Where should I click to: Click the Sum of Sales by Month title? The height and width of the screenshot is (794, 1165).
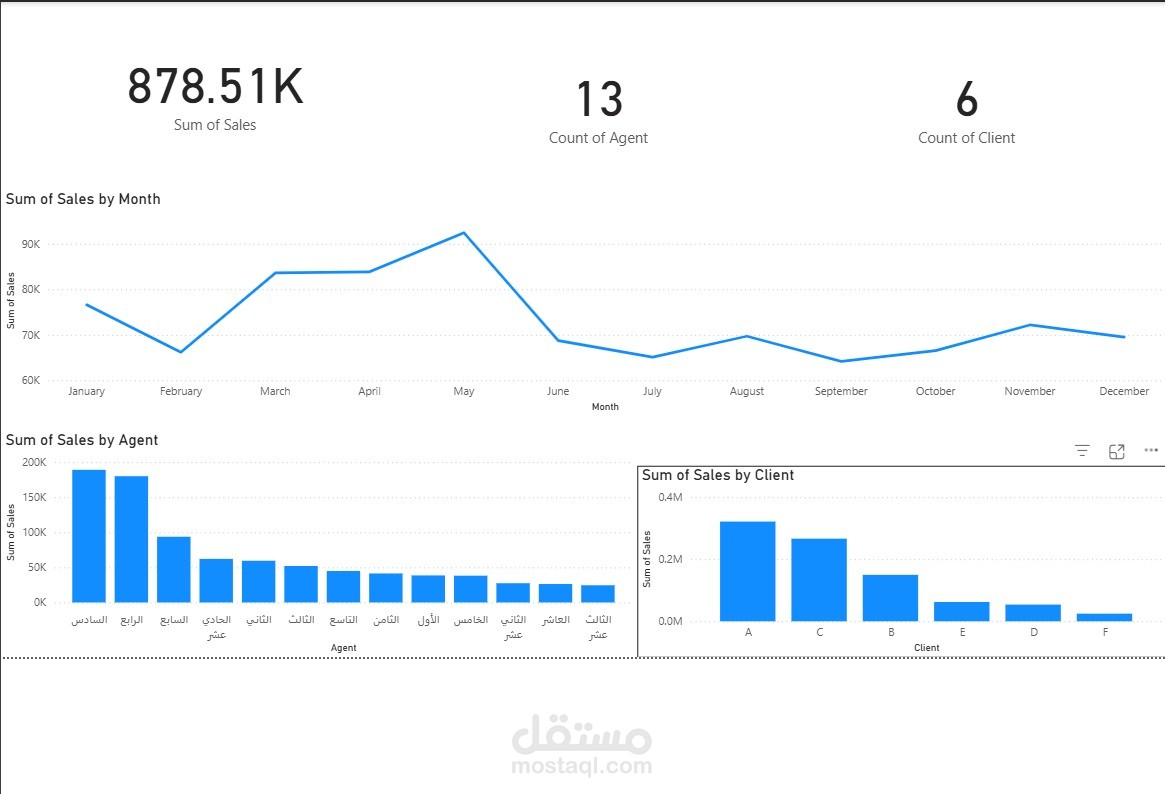83,199
